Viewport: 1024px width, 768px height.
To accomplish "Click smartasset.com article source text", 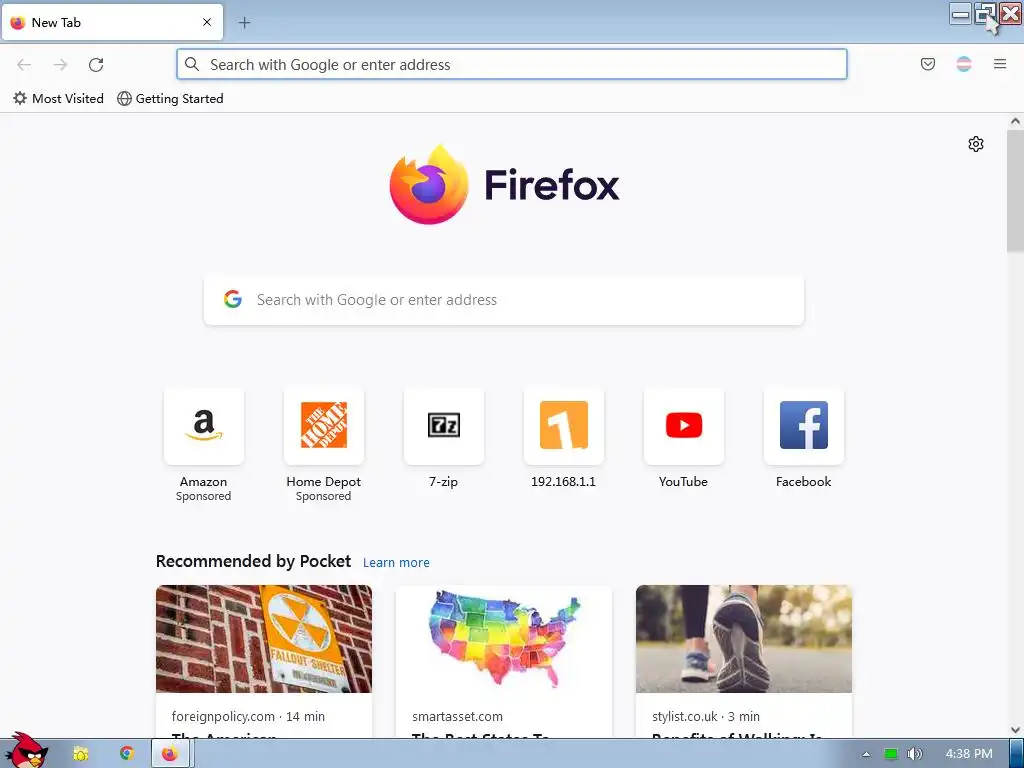I will pos(457,716).
